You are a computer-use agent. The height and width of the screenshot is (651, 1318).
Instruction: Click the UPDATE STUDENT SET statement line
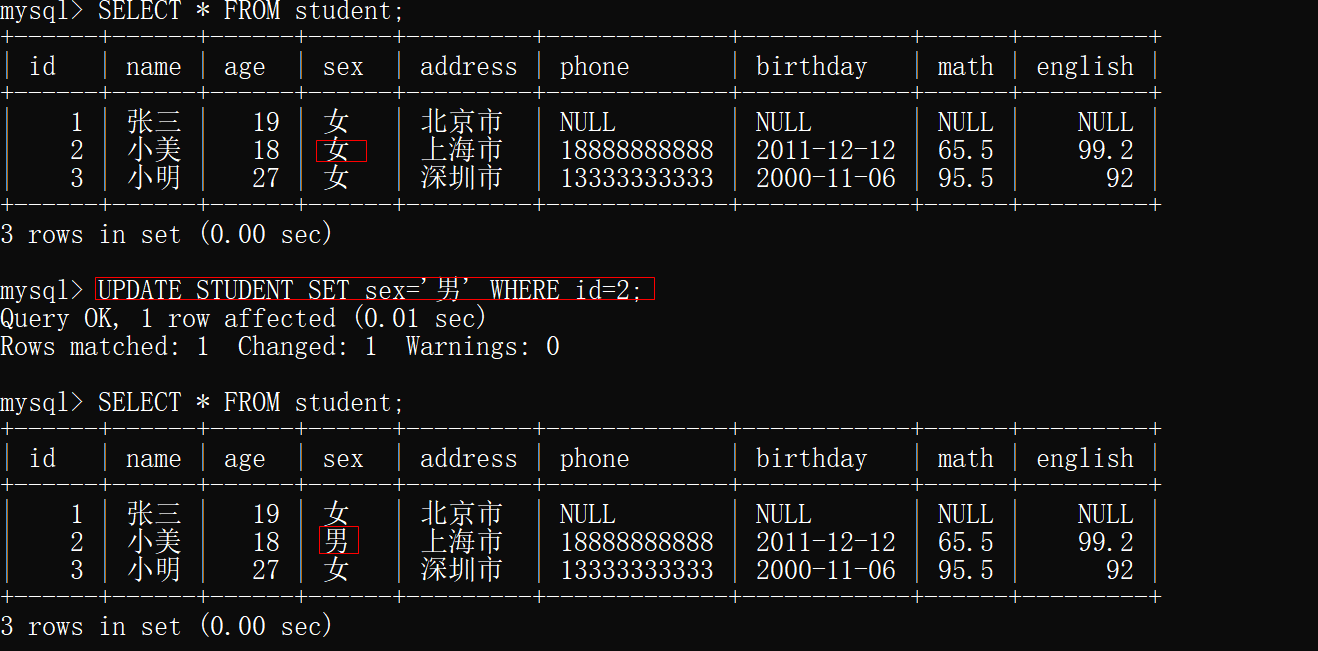[375, 290]
